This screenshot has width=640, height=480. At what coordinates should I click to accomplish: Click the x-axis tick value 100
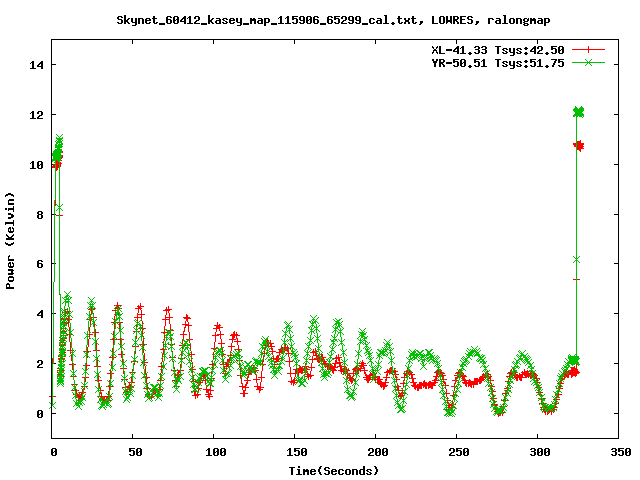(x=216, y=452)
